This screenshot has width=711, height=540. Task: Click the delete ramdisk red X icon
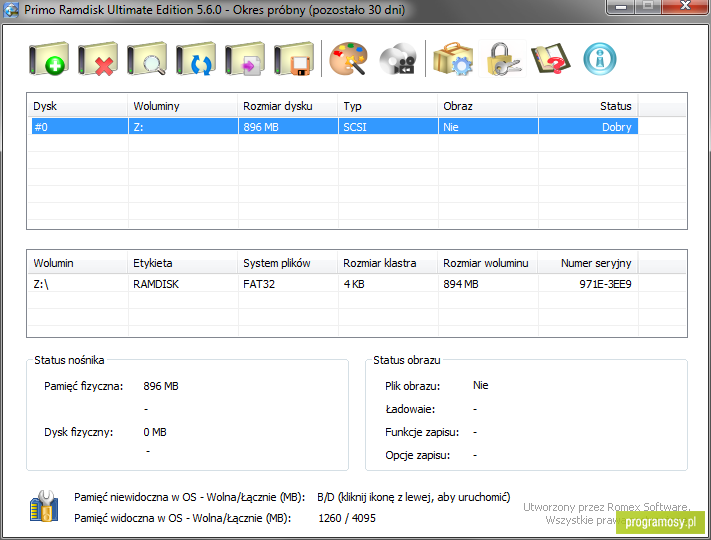(97, 59)
